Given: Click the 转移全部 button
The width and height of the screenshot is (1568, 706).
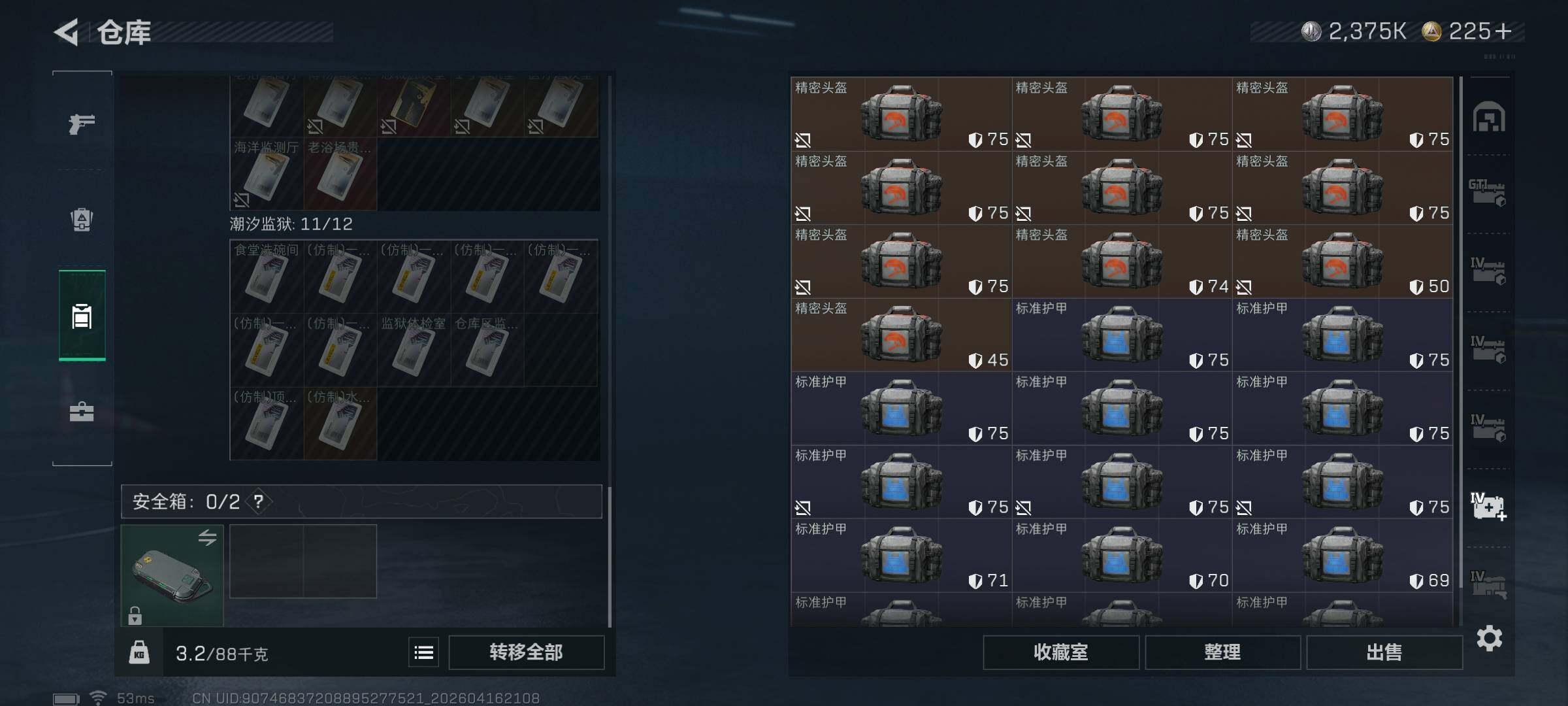Looking at the screenshot, I should point(526,652).
